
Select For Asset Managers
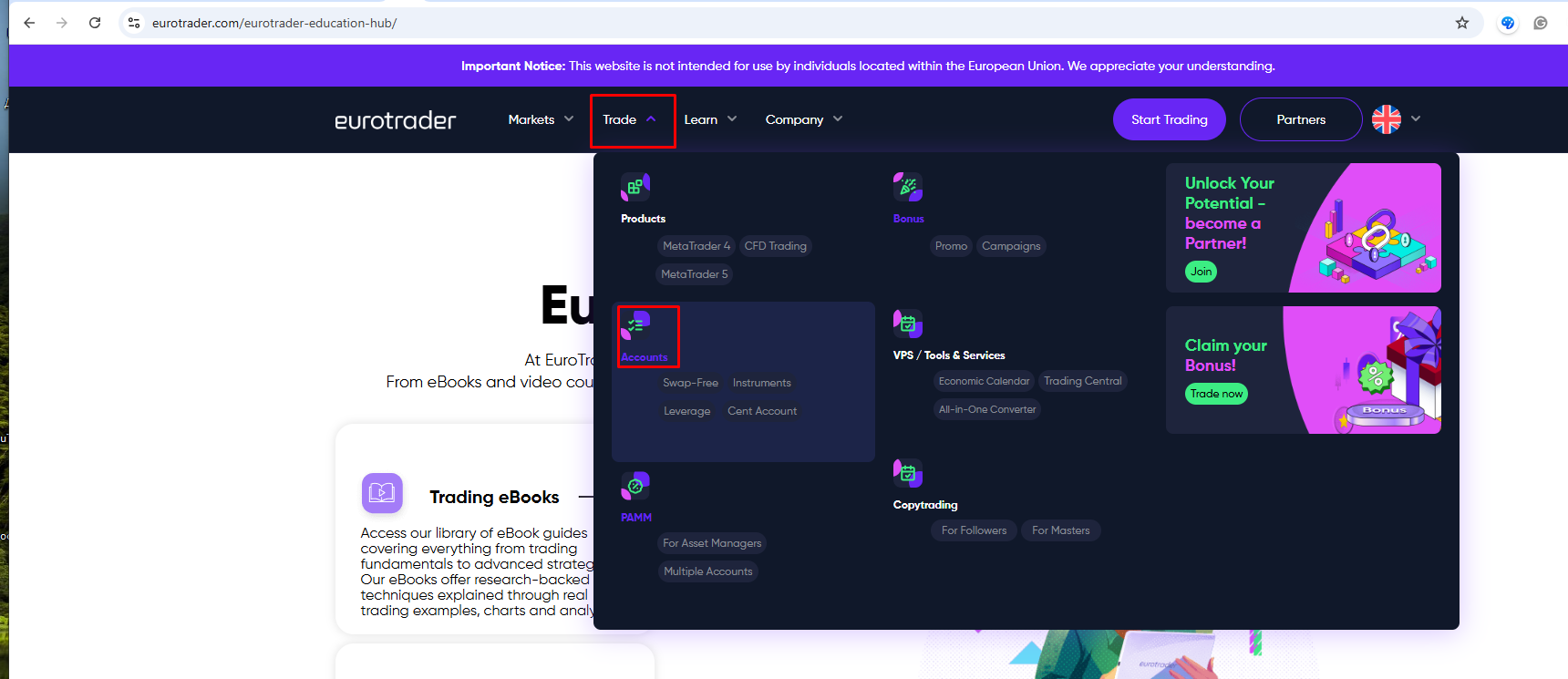point(712,543)
